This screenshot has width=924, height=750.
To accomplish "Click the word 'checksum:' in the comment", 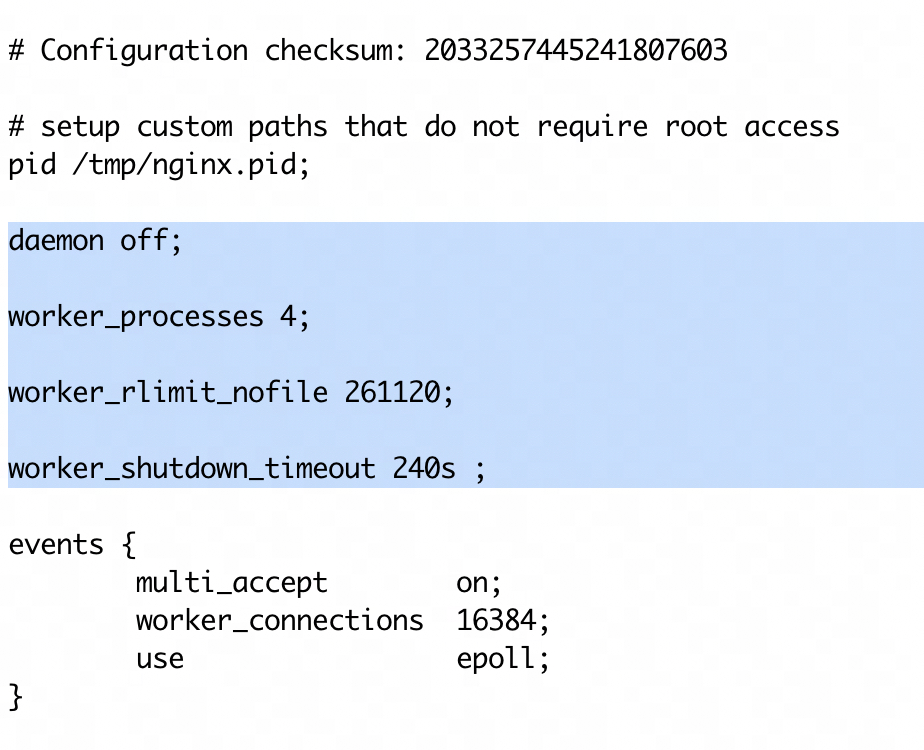I will (x=335, y=50).
